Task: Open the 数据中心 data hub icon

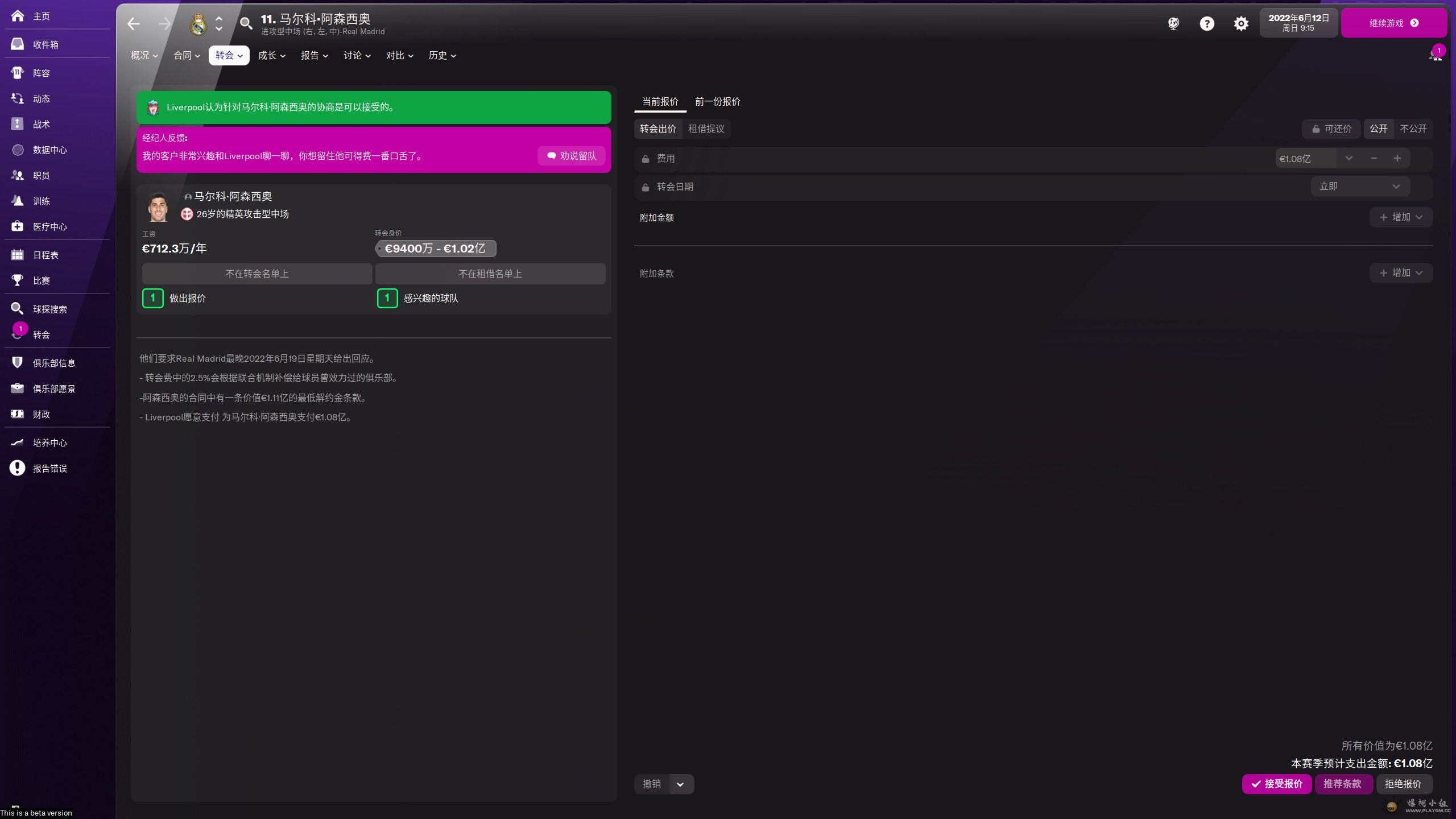Action: click(18, 150)
